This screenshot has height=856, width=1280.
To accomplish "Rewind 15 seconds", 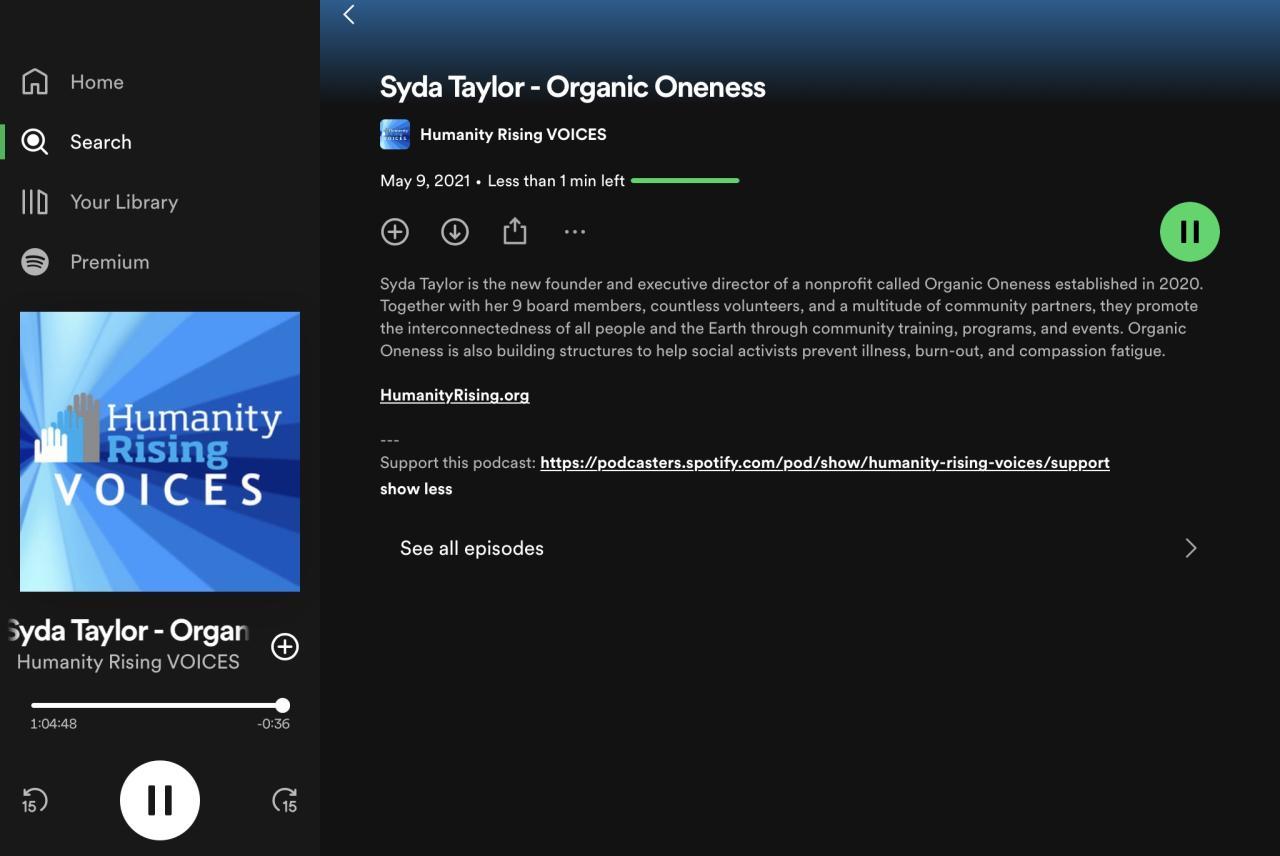I will [x=35, y=801].
